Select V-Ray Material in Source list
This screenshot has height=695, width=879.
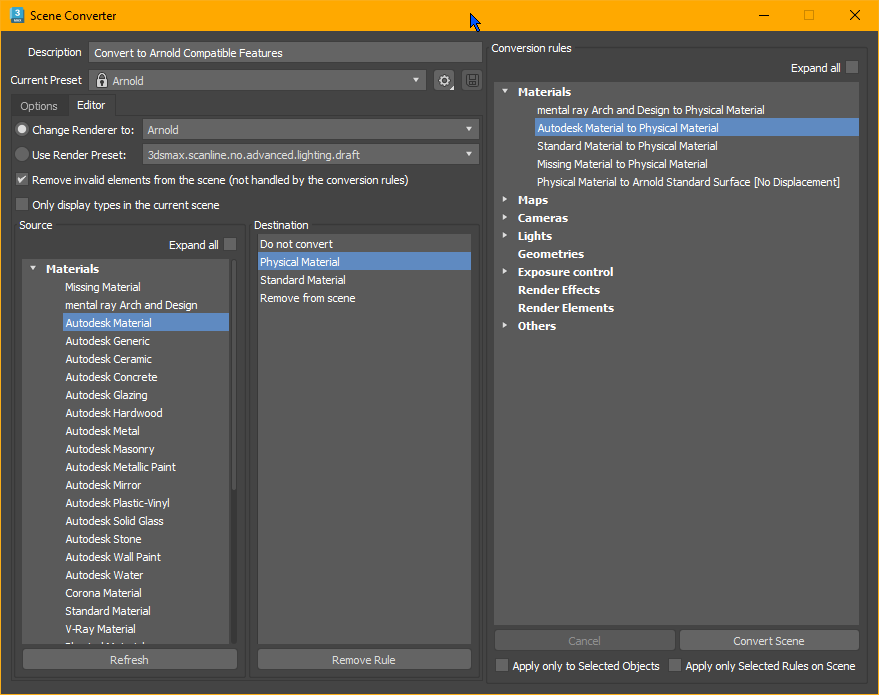tap(146, 629)
